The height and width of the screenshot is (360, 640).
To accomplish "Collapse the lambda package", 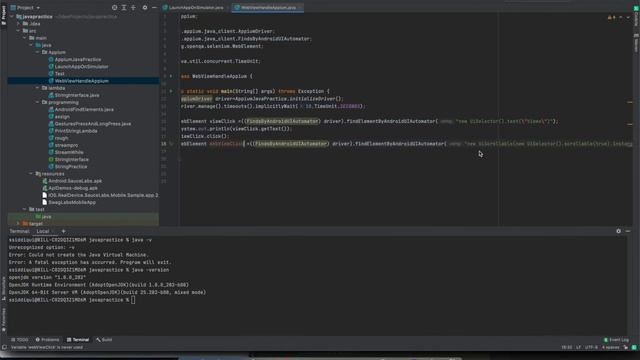I will point(38,88).
